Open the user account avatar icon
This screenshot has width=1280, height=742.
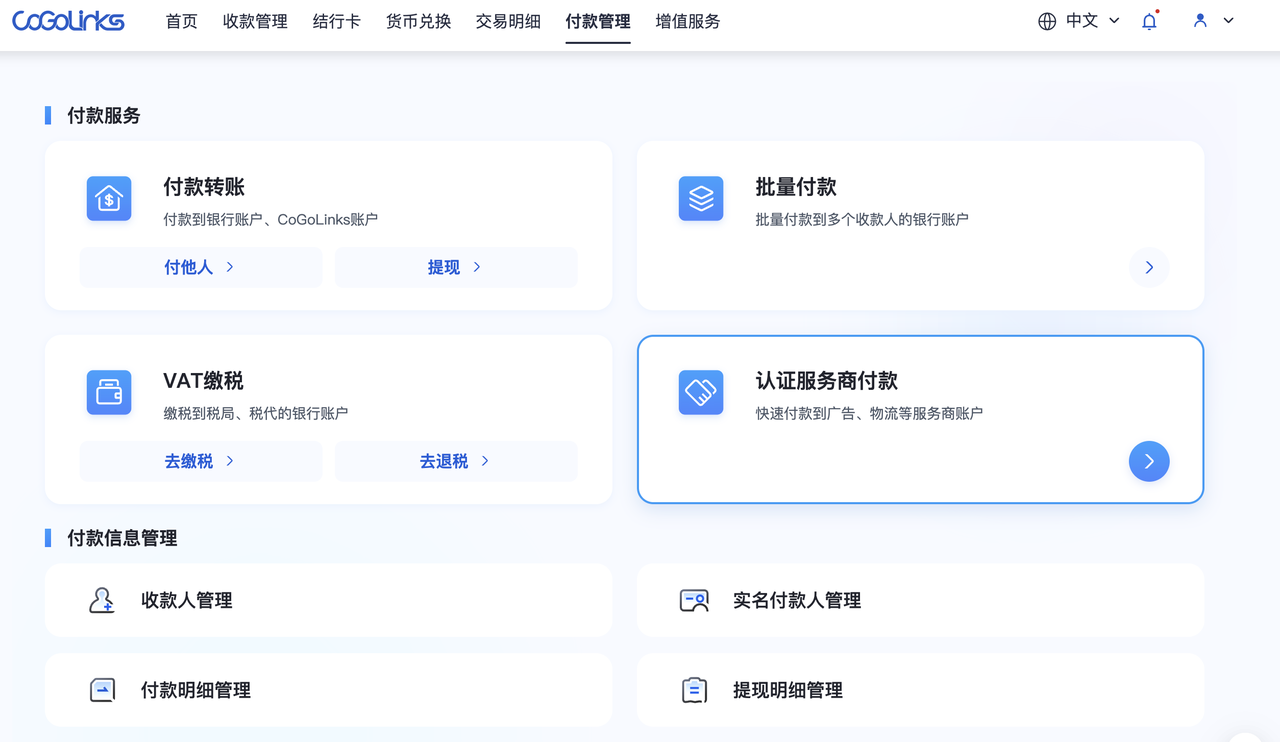pyautogui.click(x=1200, y=20)
